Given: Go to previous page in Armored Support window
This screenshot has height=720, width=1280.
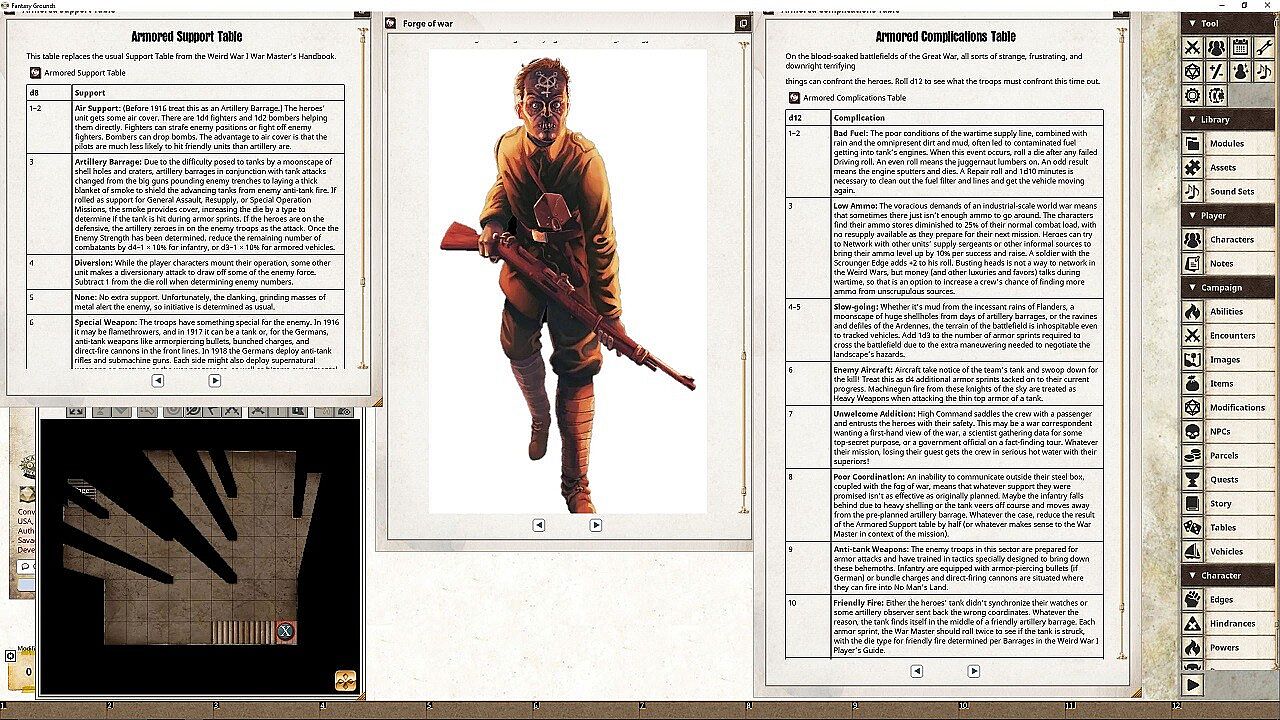Looking at the screenshot, I should click(x=158, y=381).
